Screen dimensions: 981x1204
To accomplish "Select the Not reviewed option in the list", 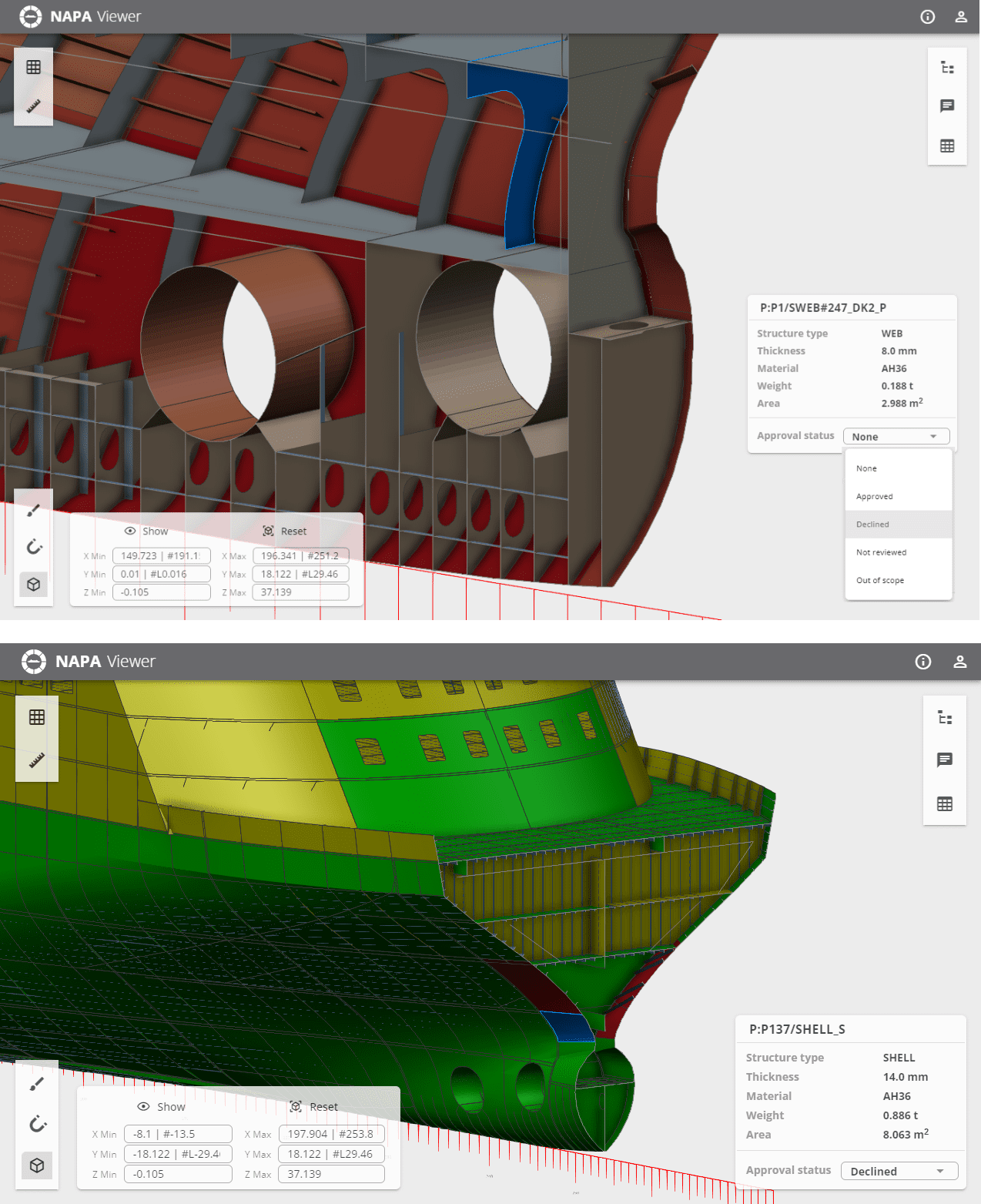I will pos(881,552).
